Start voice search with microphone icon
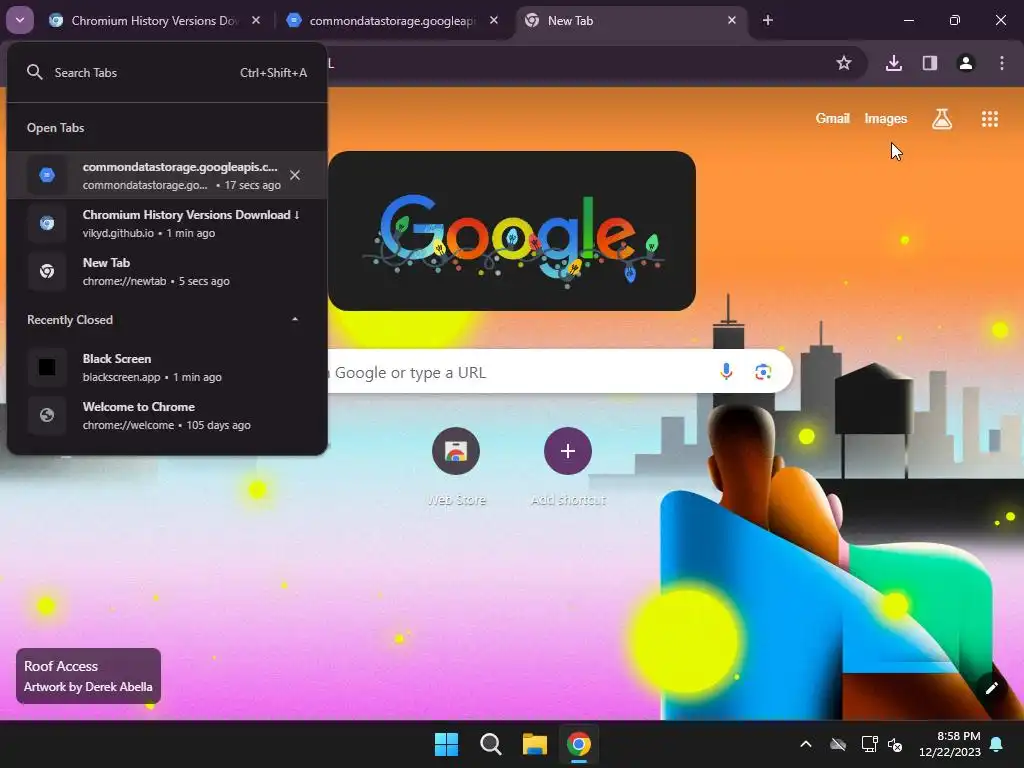 [726, 372]
